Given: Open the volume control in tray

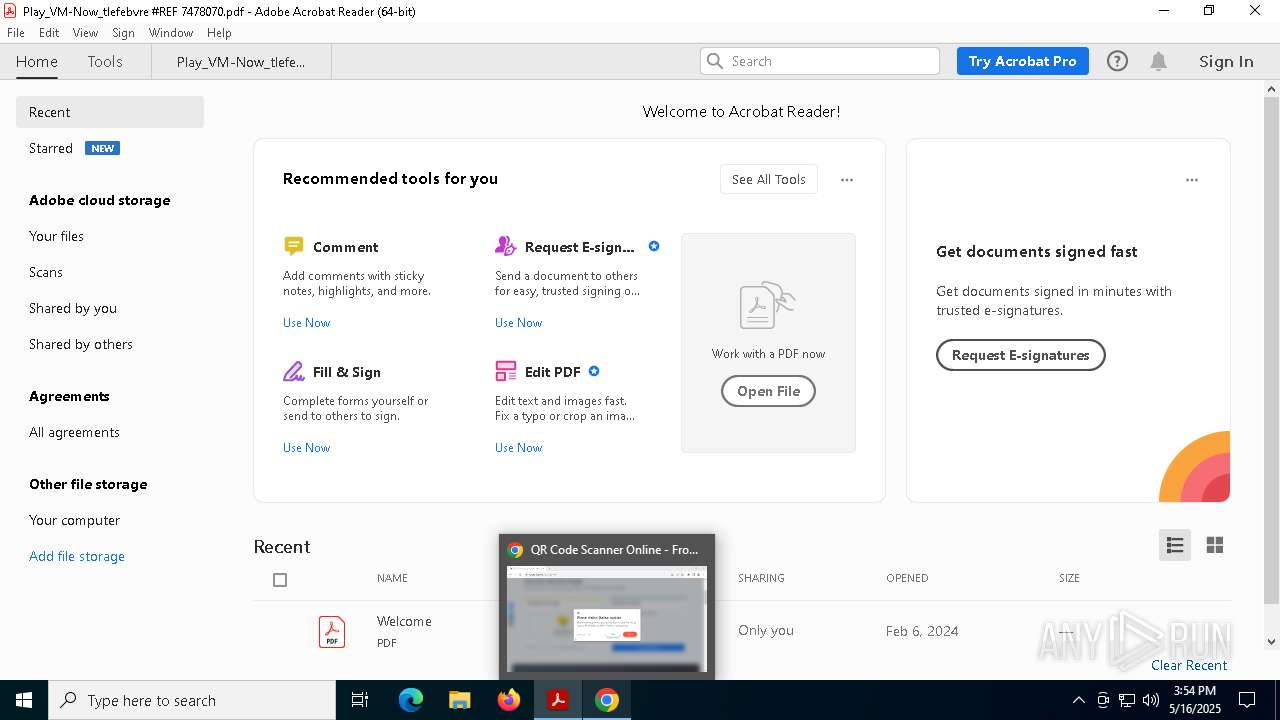Looking at the screenshot, I should 1151,700.
